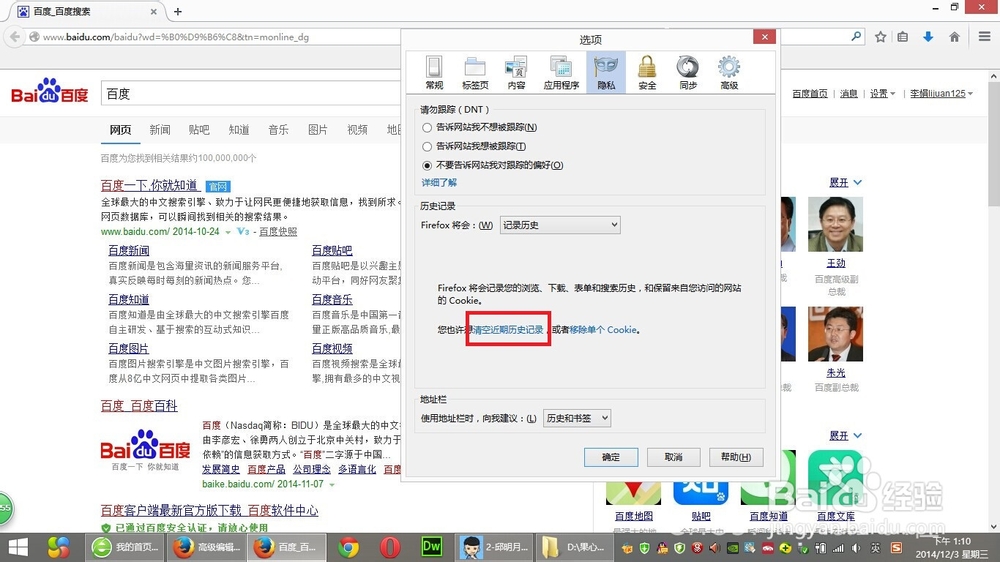Click the taskbar volume speaker icon
Screen dimensions: 1000x562
coord(856,549)
